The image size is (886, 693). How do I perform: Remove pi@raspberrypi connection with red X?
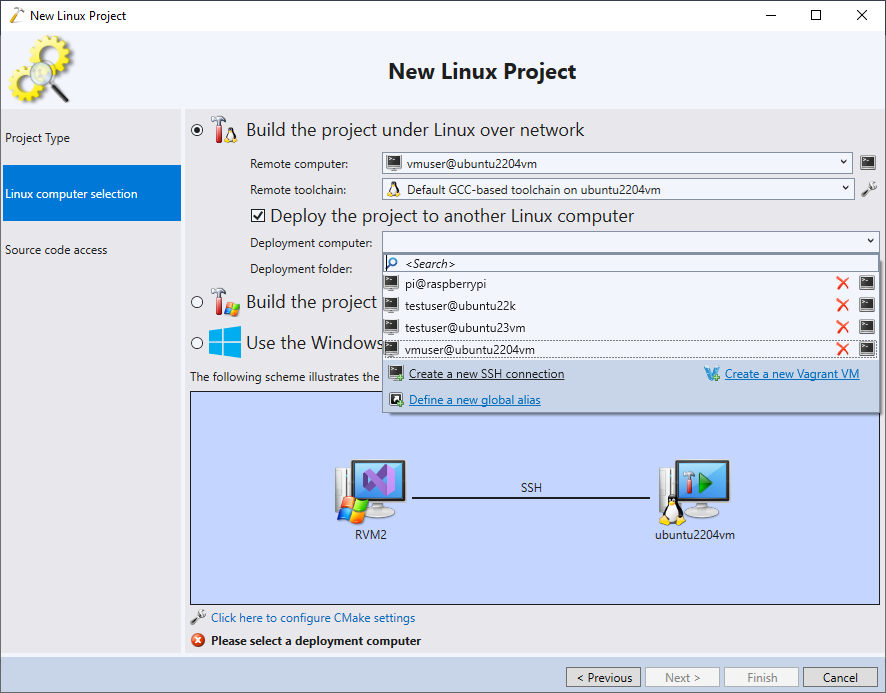coord(842,283)
